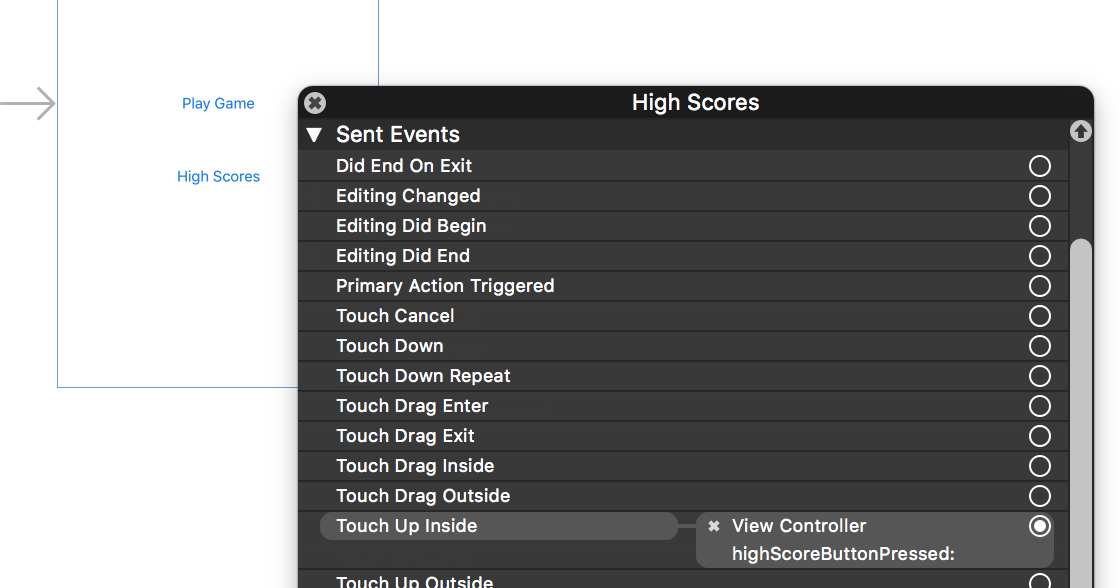This screenshot has height=588, width=1120.
Task: Remove the View Controller connection with x icon
Action: (714, 526)
